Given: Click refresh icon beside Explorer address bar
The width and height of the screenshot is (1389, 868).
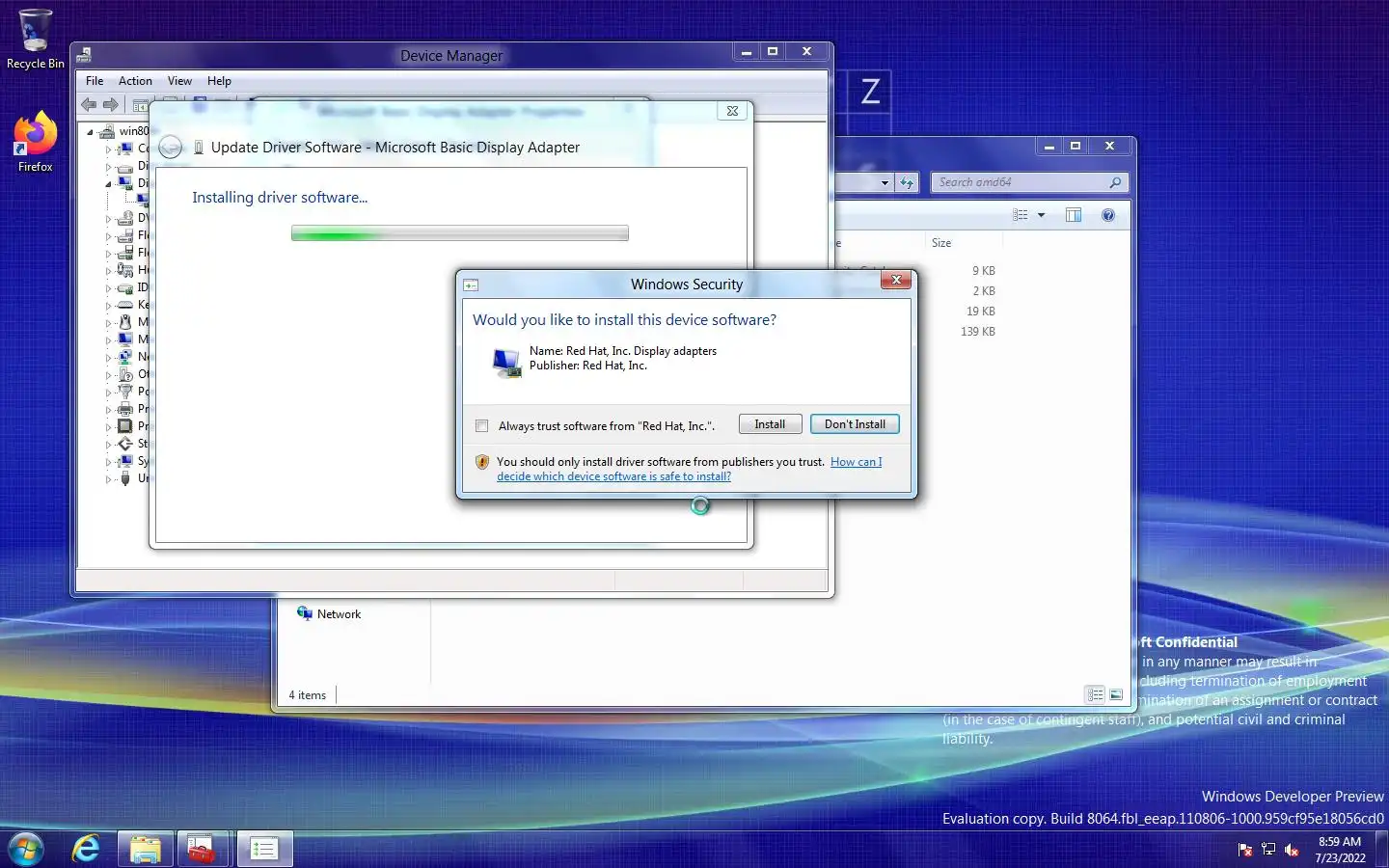Looking at the screenshot, I should 907,182.
